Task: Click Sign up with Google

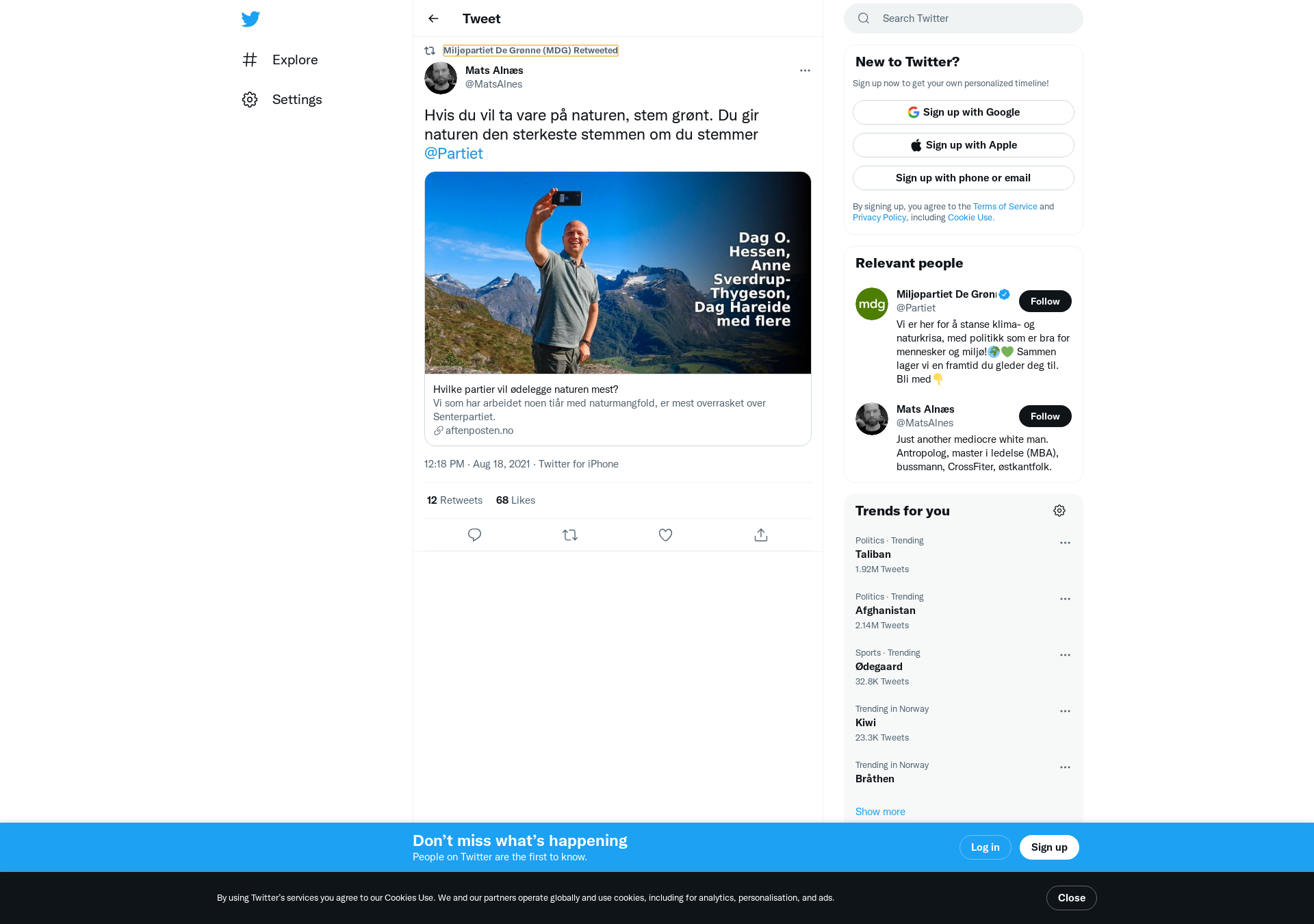Action: pos(964,112)
